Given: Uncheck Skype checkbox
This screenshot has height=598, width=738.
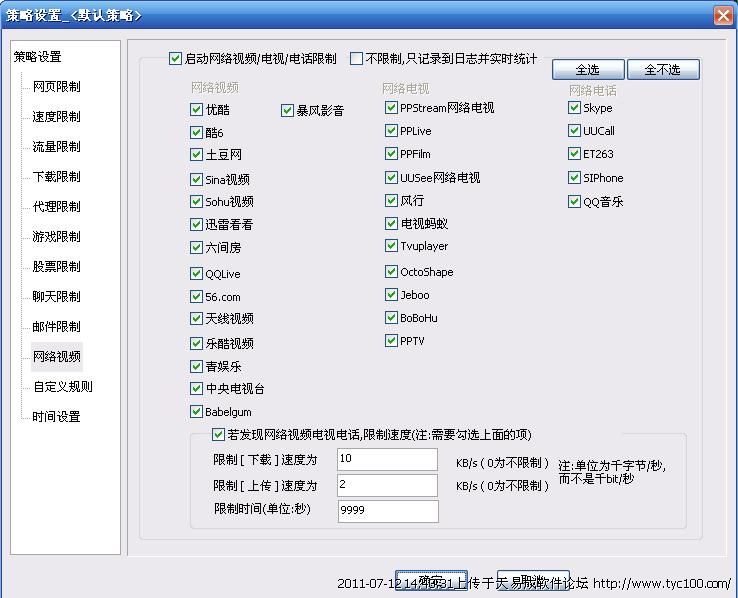Looking at the screenshot, I should 574,108.
